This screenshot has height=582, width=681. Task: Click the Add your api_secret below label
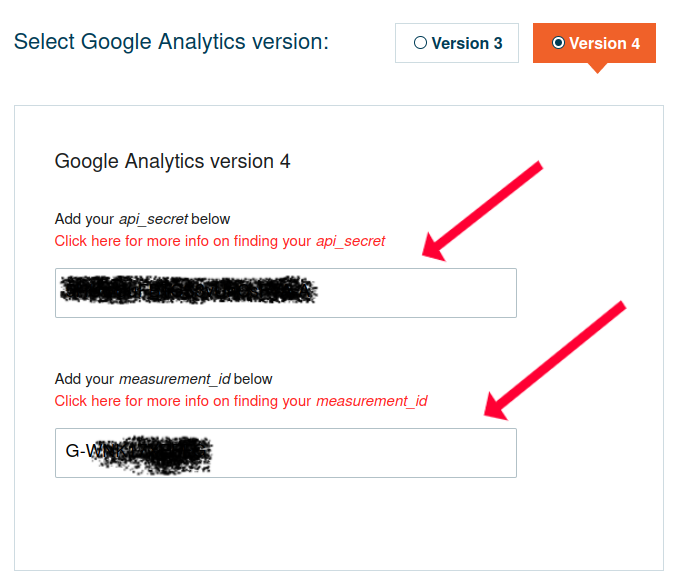click(x=142, y=219)
